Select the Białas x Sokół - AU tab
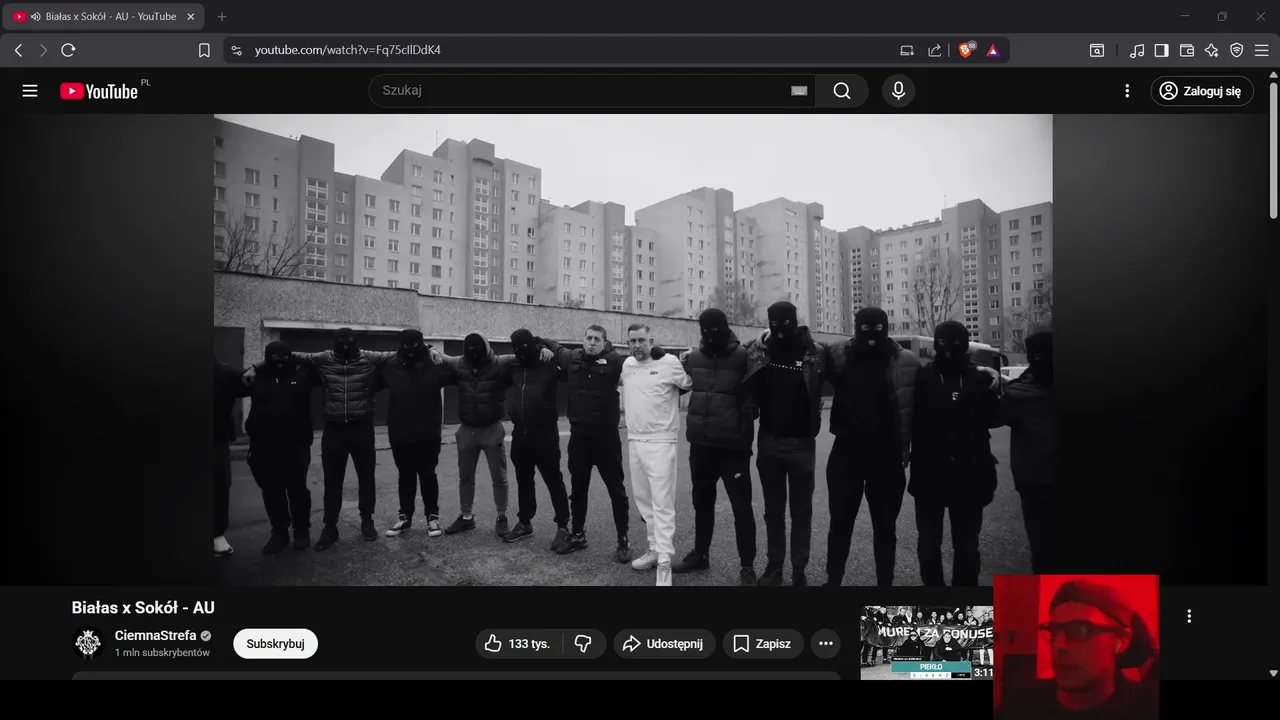 click(x=105, y=16)
